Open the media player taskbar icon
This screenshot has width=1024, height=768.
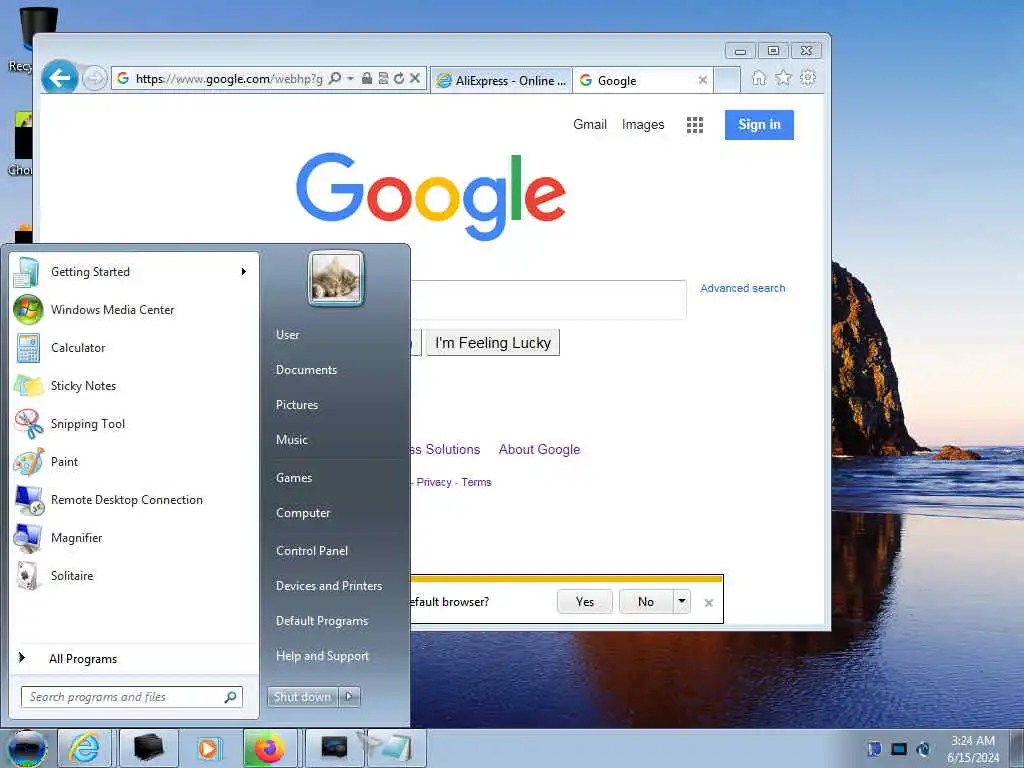click(x=209, y=748)
